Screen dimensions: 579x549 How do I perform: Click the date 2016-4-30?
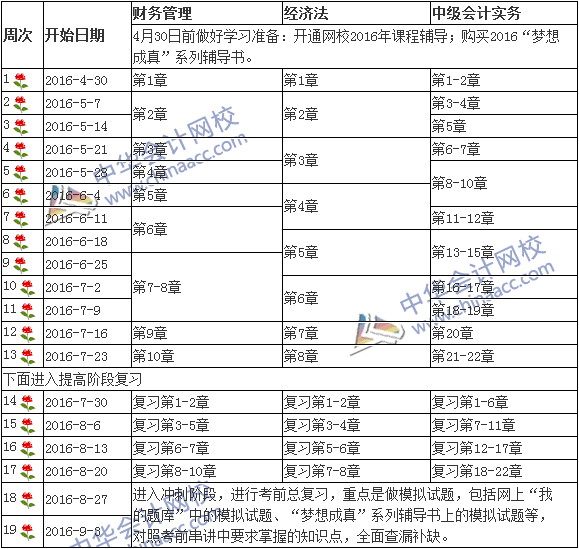click(x=76, y=80)
